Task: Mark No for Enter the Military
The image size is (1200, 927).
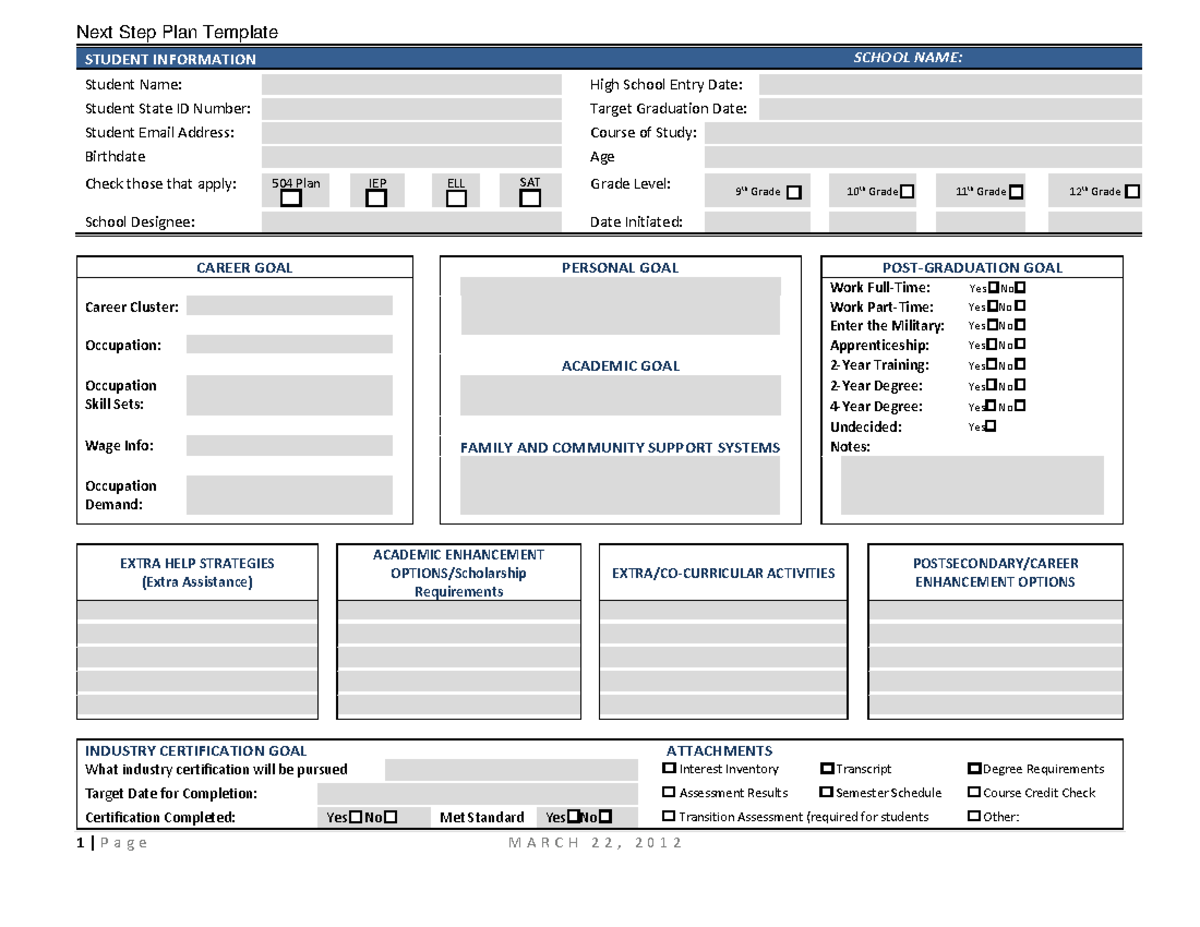Action: pos(1020,326)
